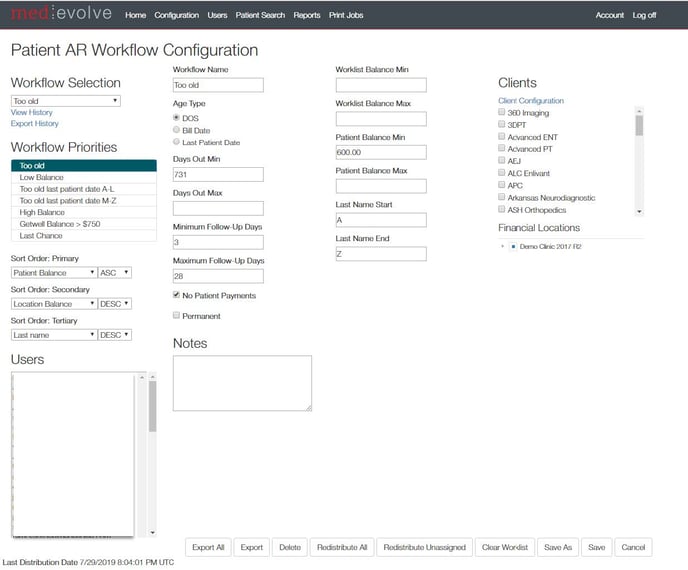The width and height of the screenshot is (688, 570).
Task: Click the Clients list scrollbar thumb
Action: pyautogui.click(x=639, y=126)
